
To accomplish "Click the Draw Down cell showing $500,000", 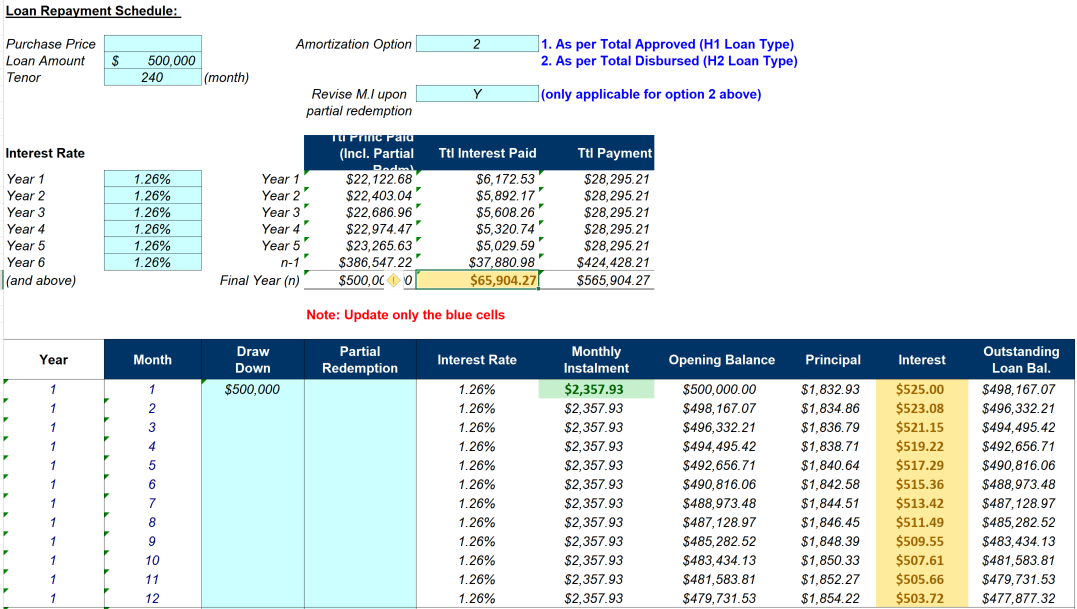I will [253, 389].
